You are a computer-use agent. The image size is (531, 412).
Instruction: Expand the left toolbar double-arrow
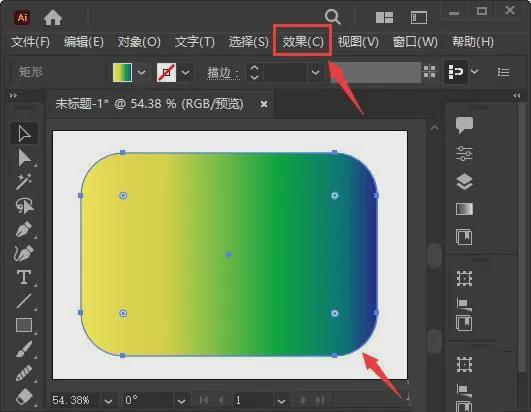[13, 96]
